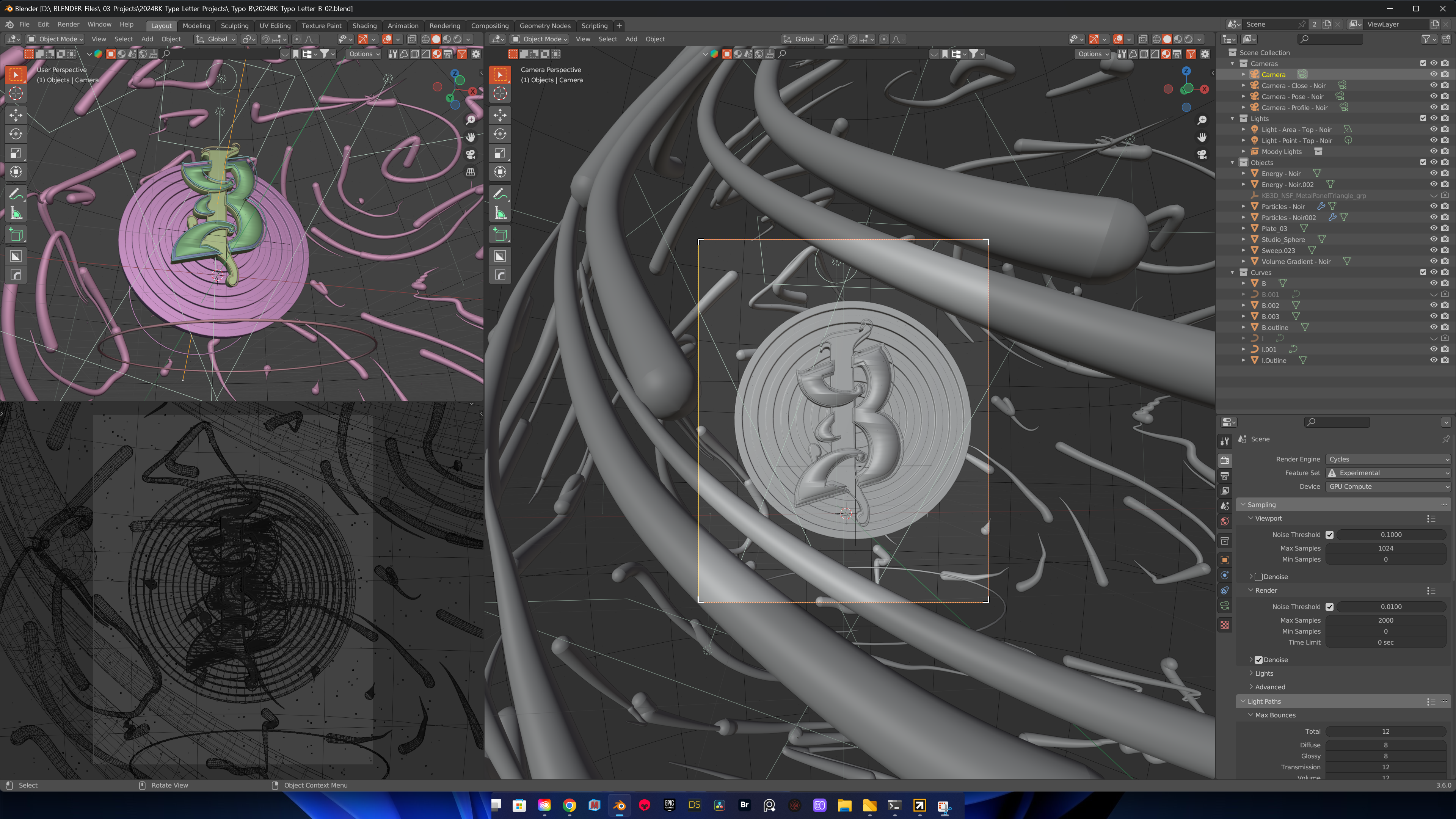Image resolution: width=1456 pixels, height=819 pixels.
Task: Open Feature Set dropdown
Action: pyautogui.click(x=1388, y=473)
